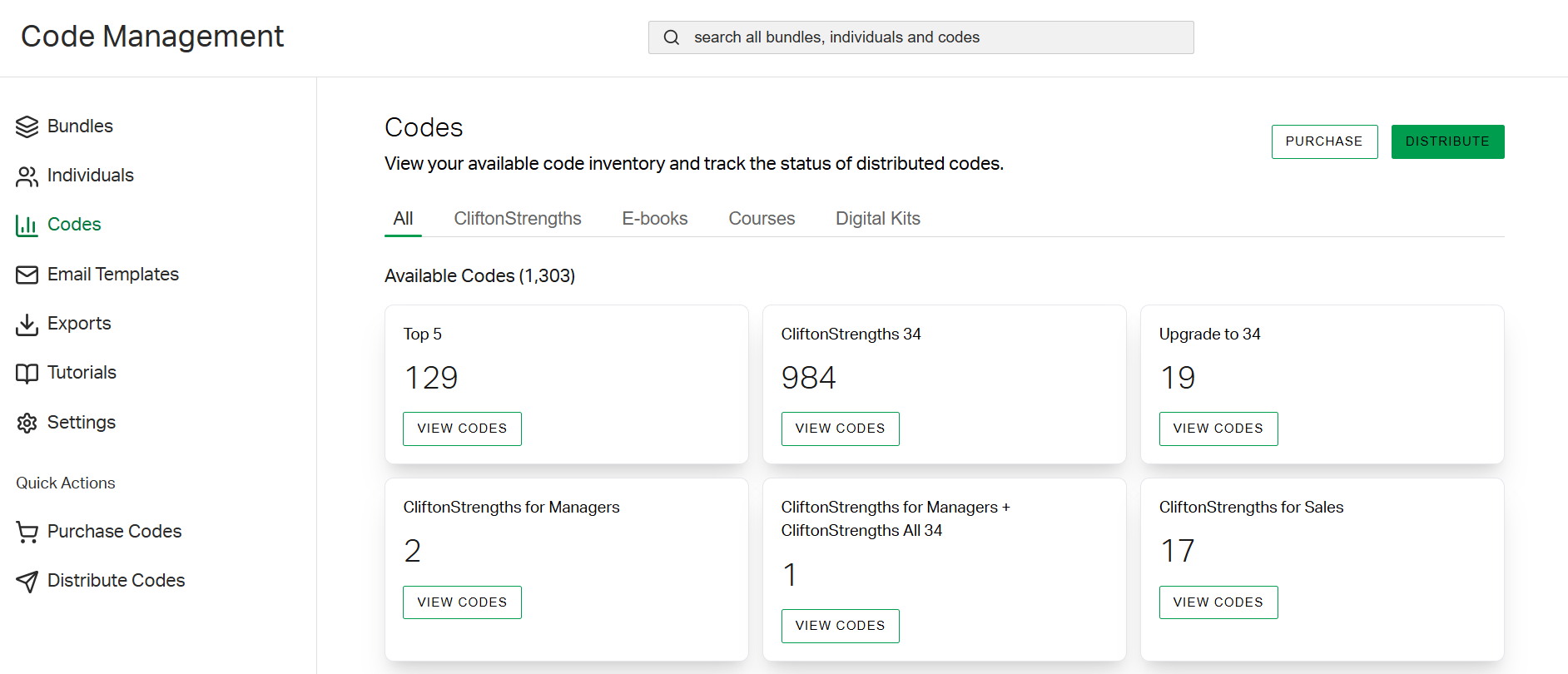View codes for Upgrade to 34

click(1218, 429)
